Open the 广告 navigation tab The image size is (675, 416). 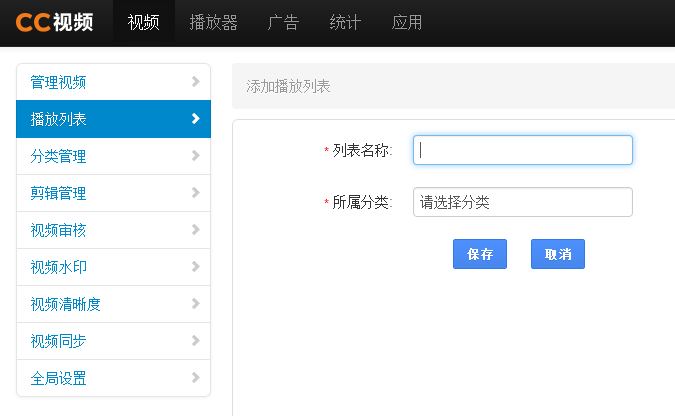point(283,23)
